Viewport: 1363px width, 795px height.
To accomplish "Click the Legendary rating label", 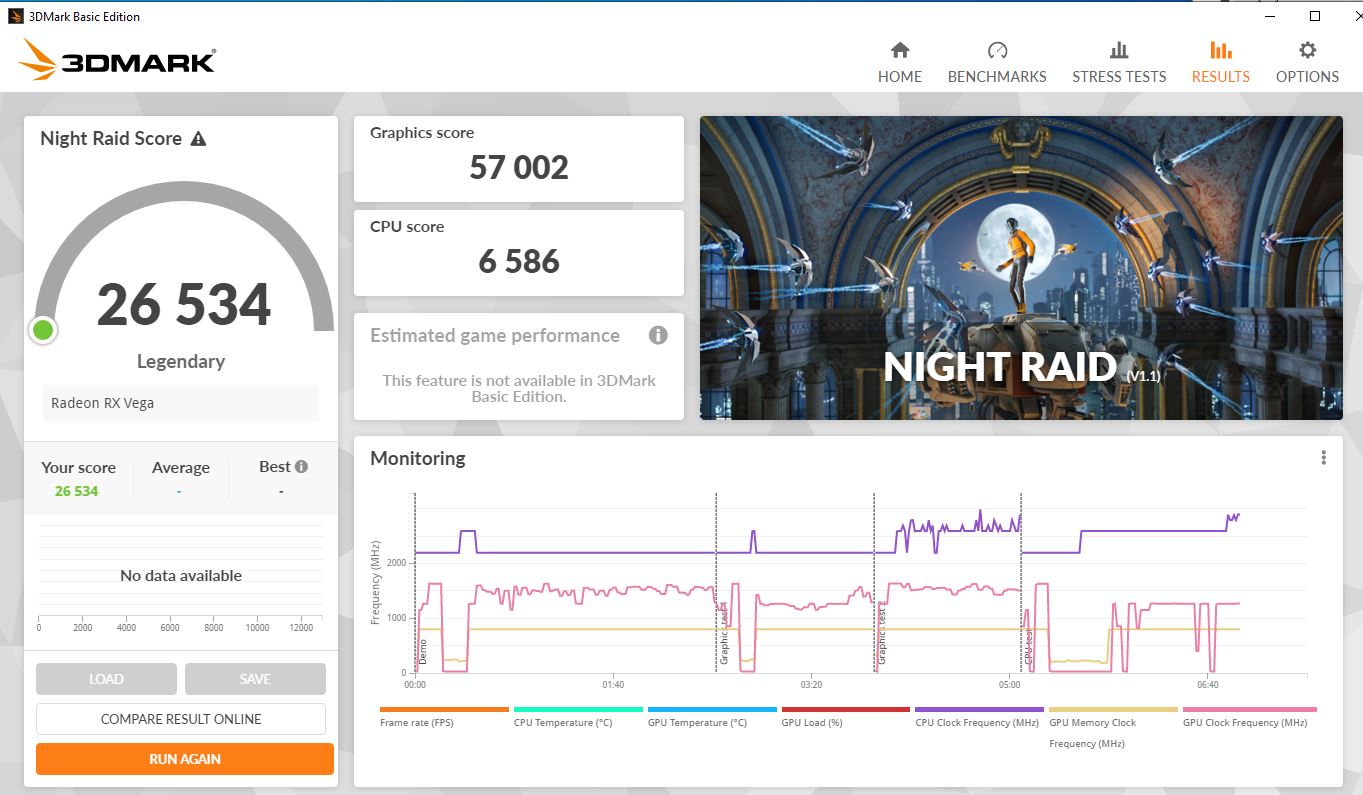I will [x=181, y=362].
